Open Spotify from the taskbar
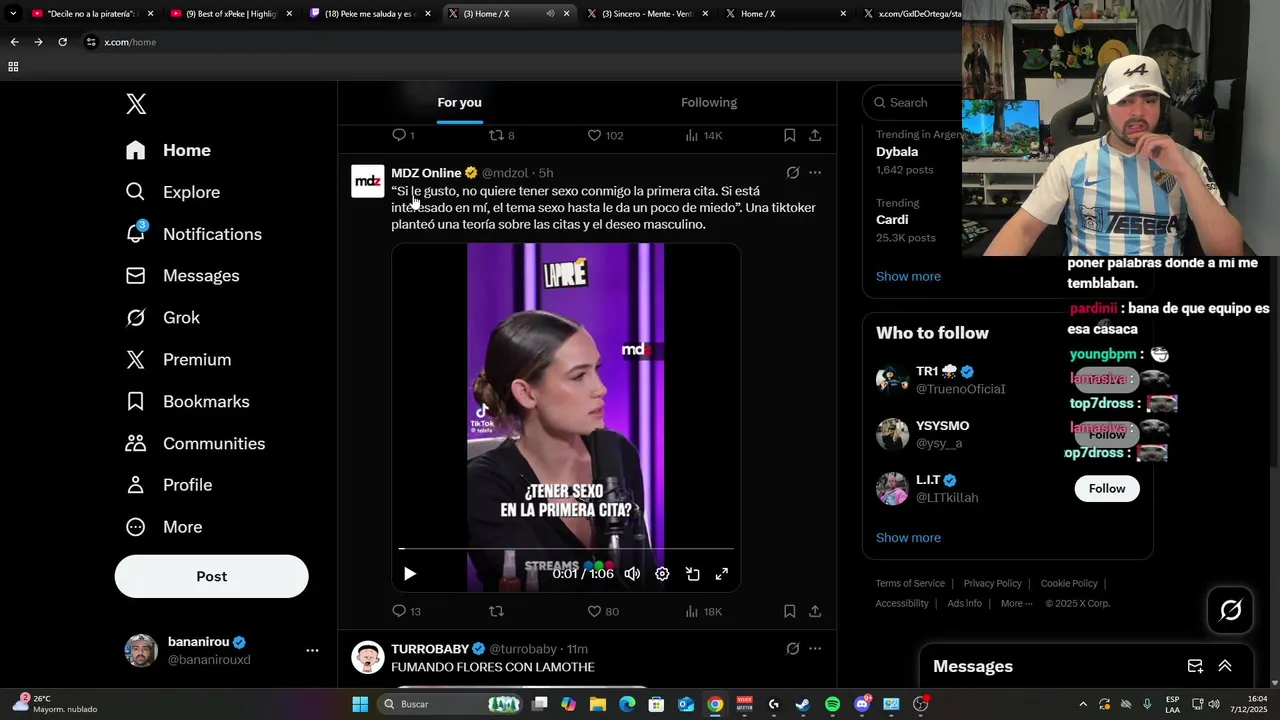1280x720 pixels. [833, 704]
